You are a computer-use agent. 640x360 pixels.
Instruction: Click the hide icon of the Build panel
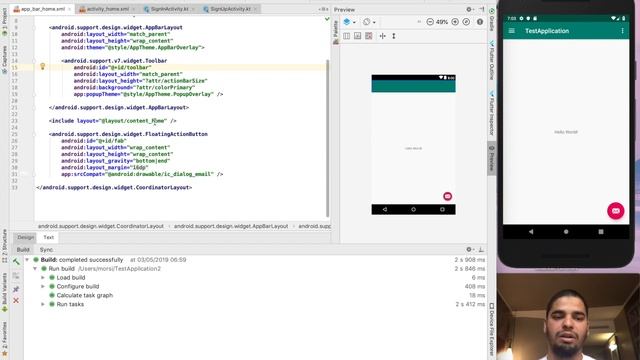pos(481,249)
